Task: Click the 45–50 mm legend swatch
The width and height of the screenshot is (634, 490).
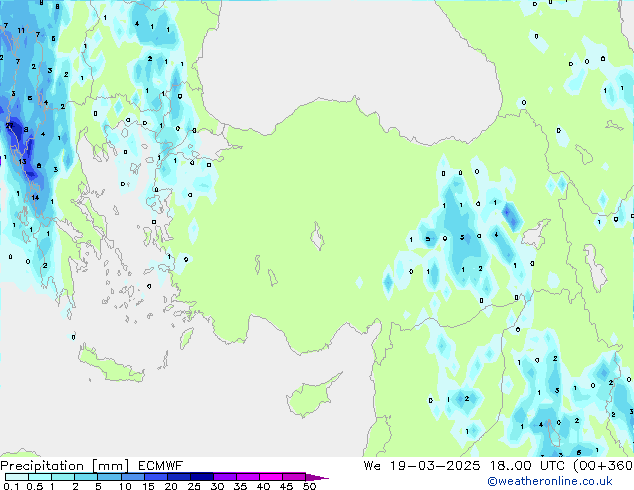Action: click(x=294, y=477)
